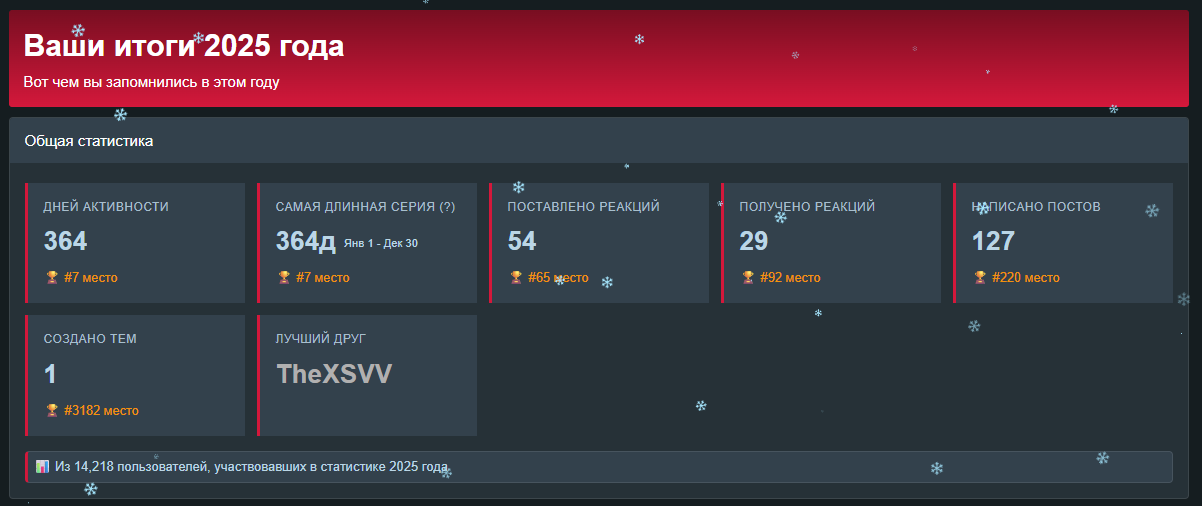1202x506 pixels.
Task: Click the 127 posts written value
Action: tap(993, 241)
